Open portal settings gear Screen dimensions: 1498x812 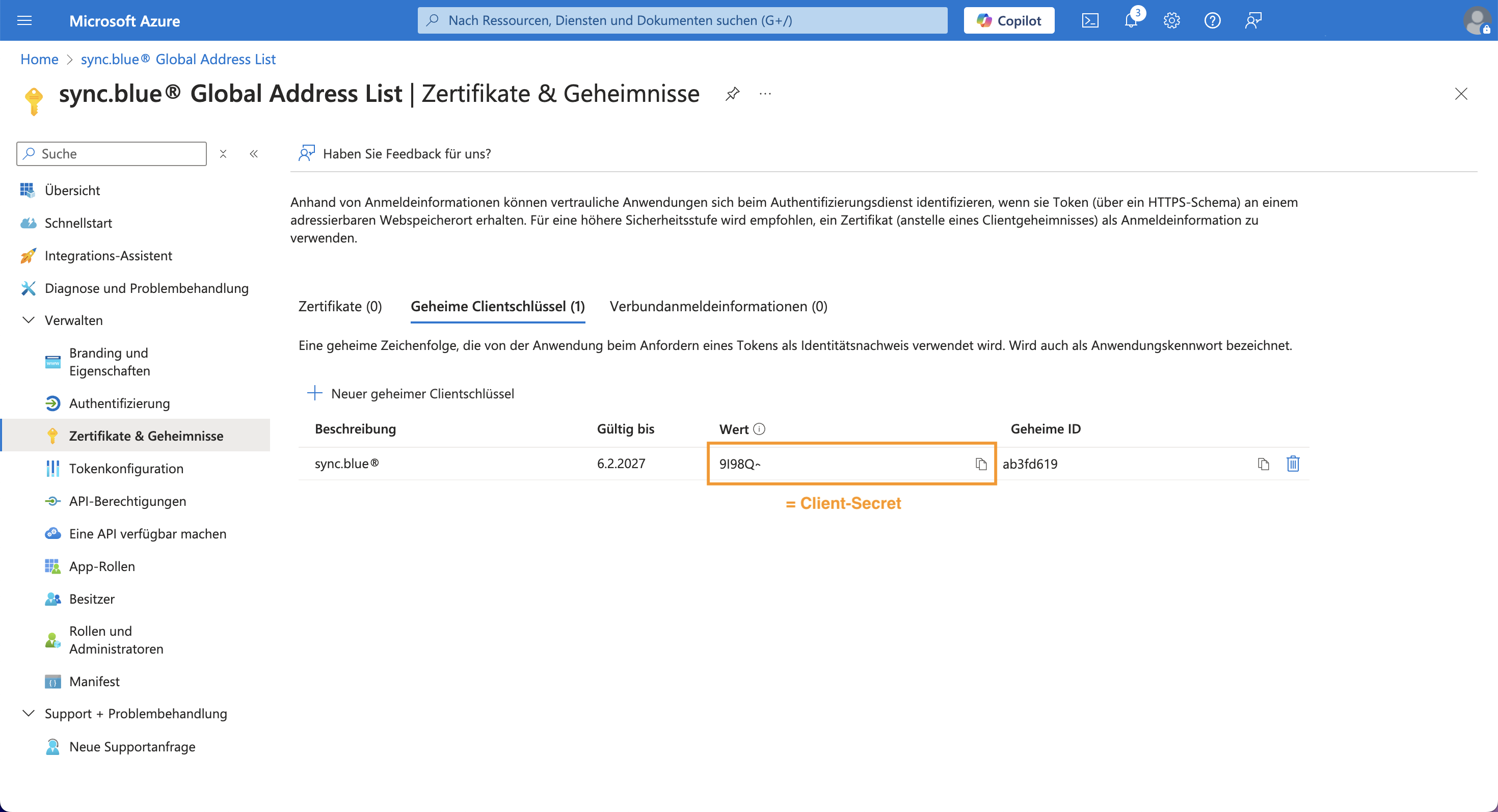tap(1172, 20)
